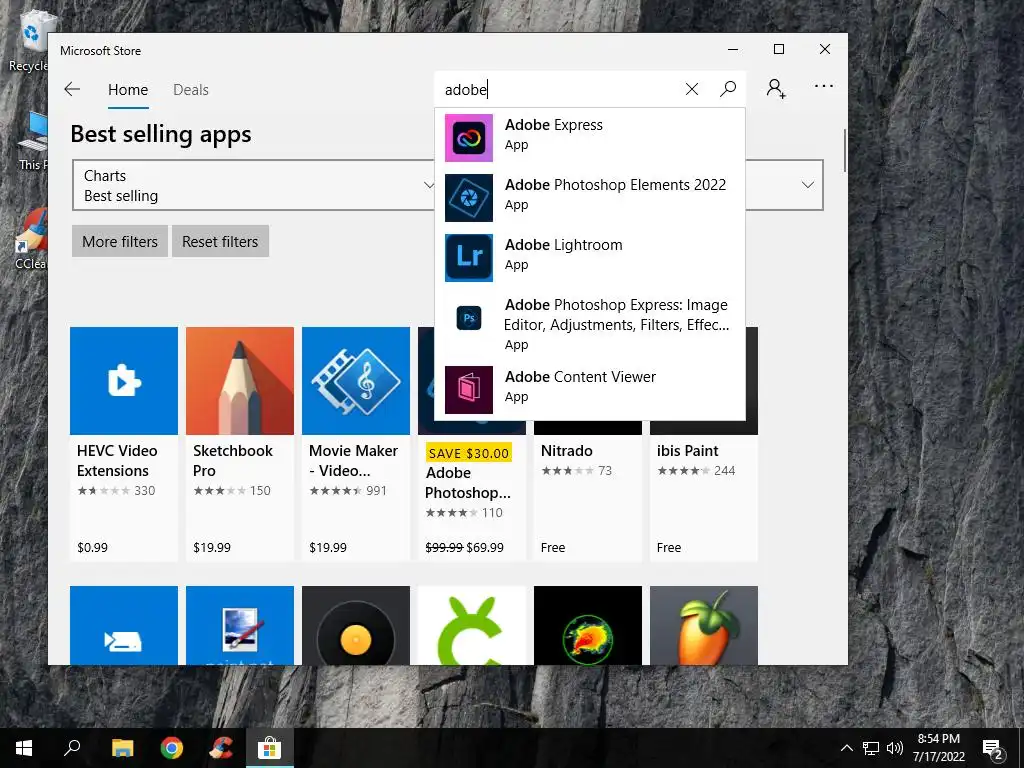Choose Adobe Content Viewer suggestion
This screenshot has height=768, width=1024.
(580, 377)
